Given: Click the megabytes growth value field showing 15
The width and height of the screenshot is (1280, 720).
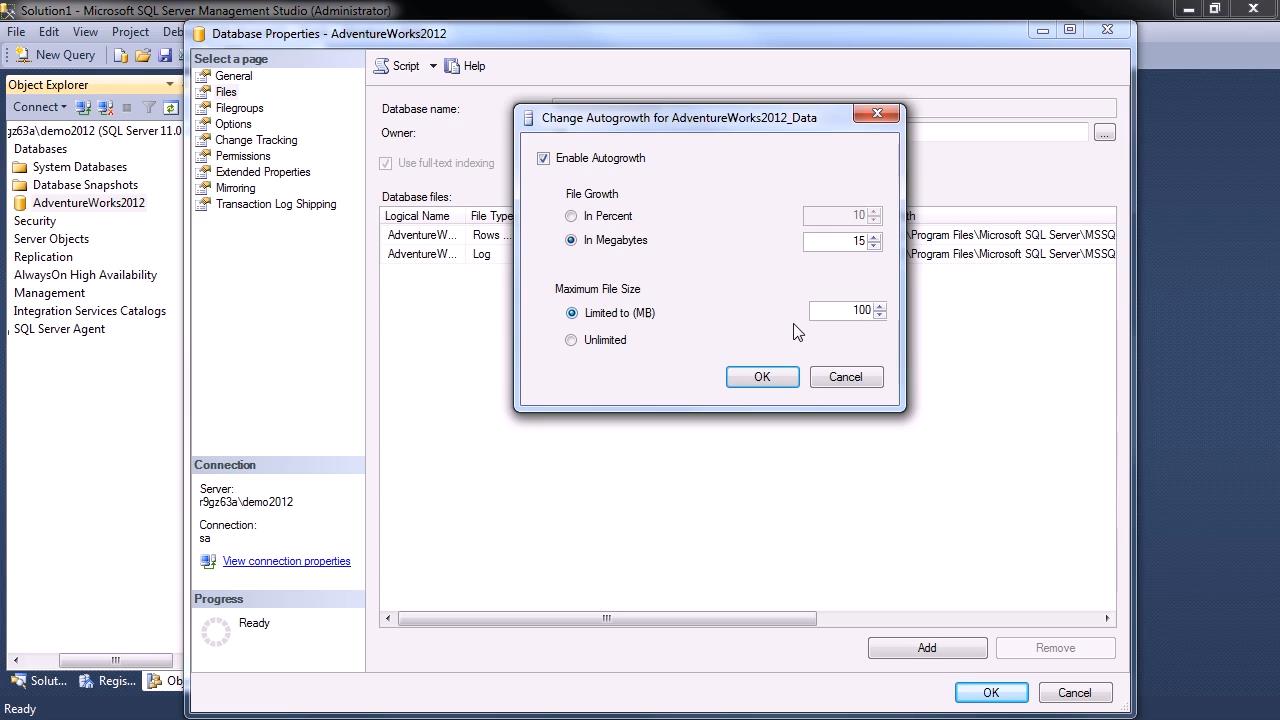Looking at the screenshot, I should coord(834,241).
